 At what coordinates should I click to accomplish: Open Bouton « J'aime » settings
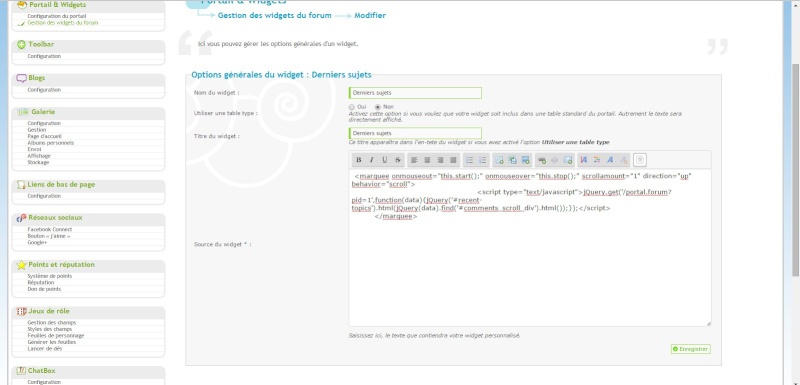[x=49, y=236]
